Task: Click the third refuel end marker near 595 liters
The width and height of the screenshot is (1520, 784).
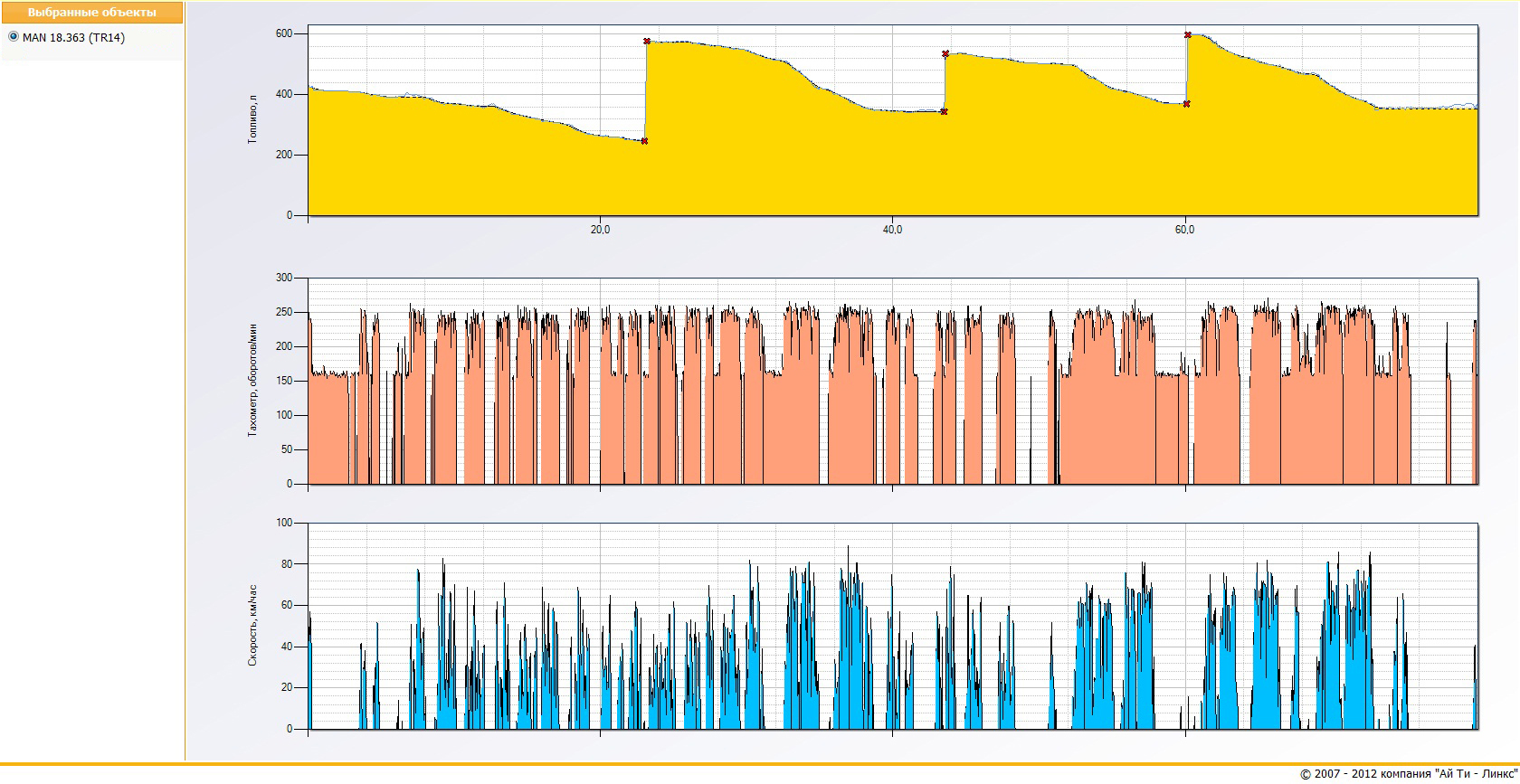Action: (x=1188, y=35)
